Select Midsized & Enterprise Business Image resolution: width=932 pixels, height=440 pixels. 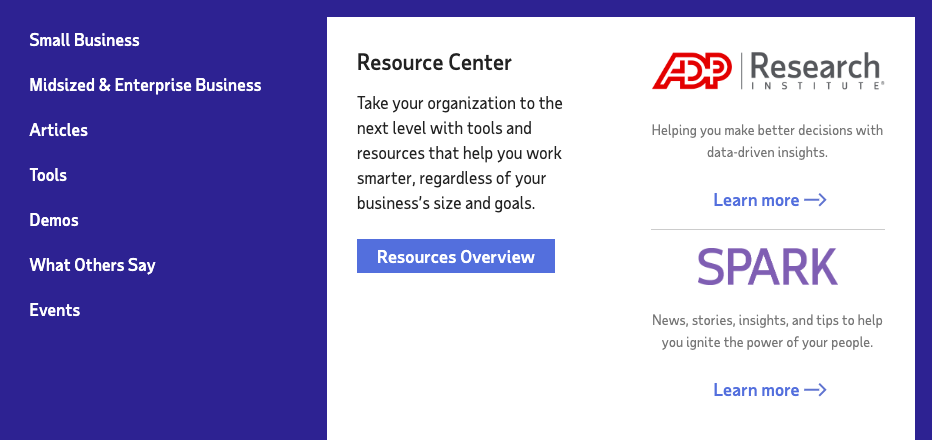click(x=145, y=86)
